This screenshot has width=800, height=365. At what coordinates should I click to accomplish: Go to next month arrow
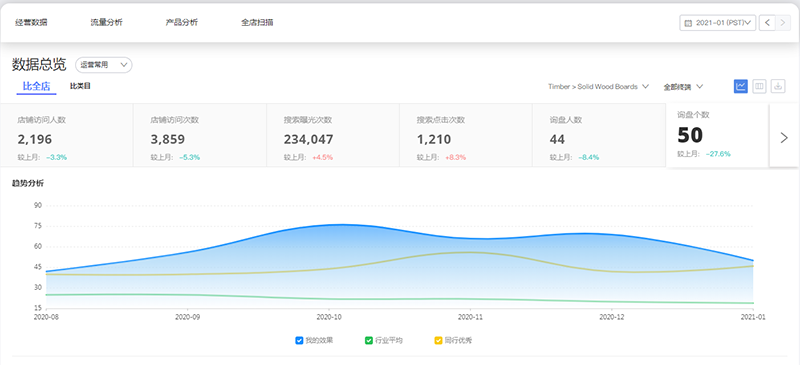(783, 23)
